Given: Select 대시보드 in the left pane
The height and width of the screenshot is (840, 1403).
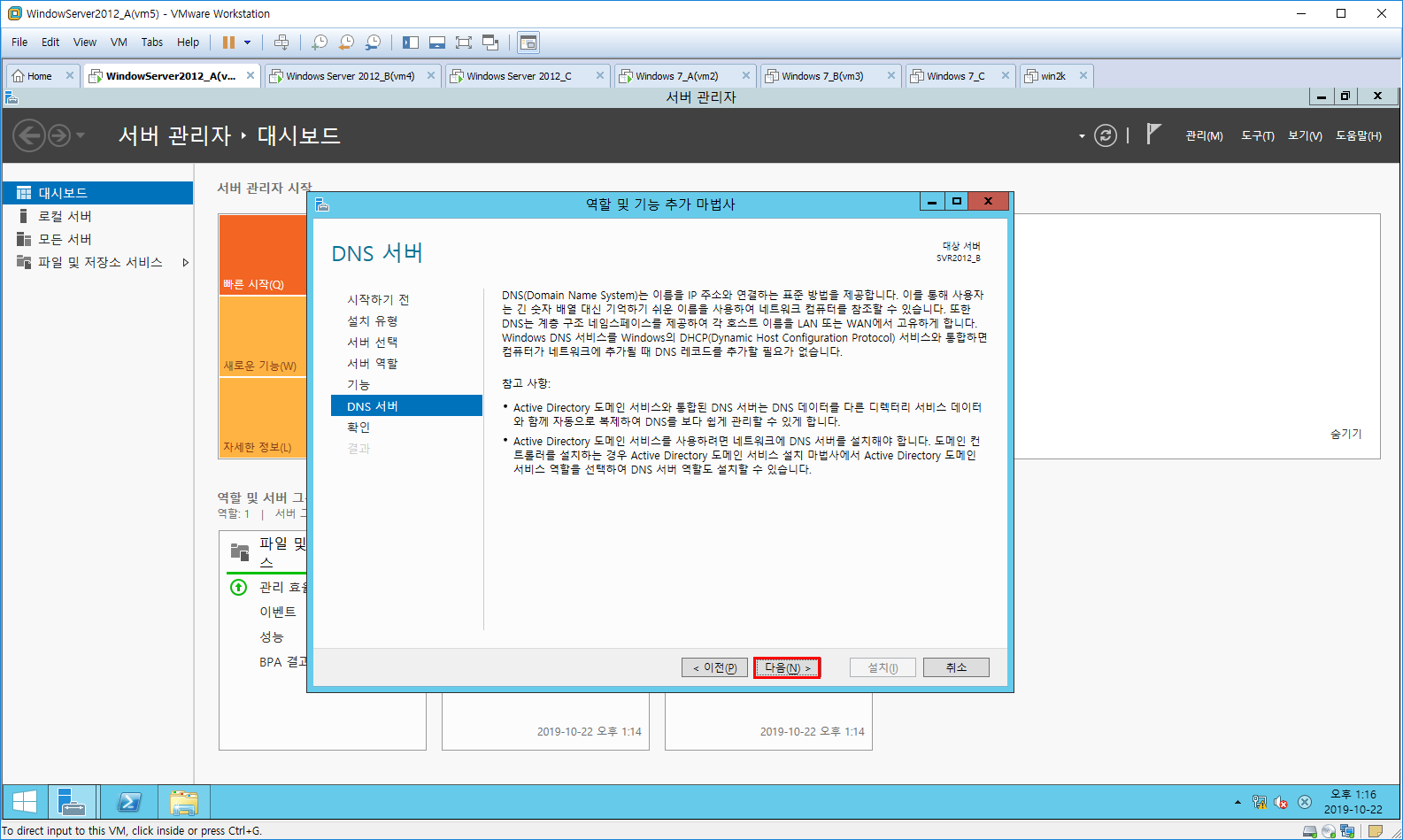Looking at the screenshot, I should point(97,193).
